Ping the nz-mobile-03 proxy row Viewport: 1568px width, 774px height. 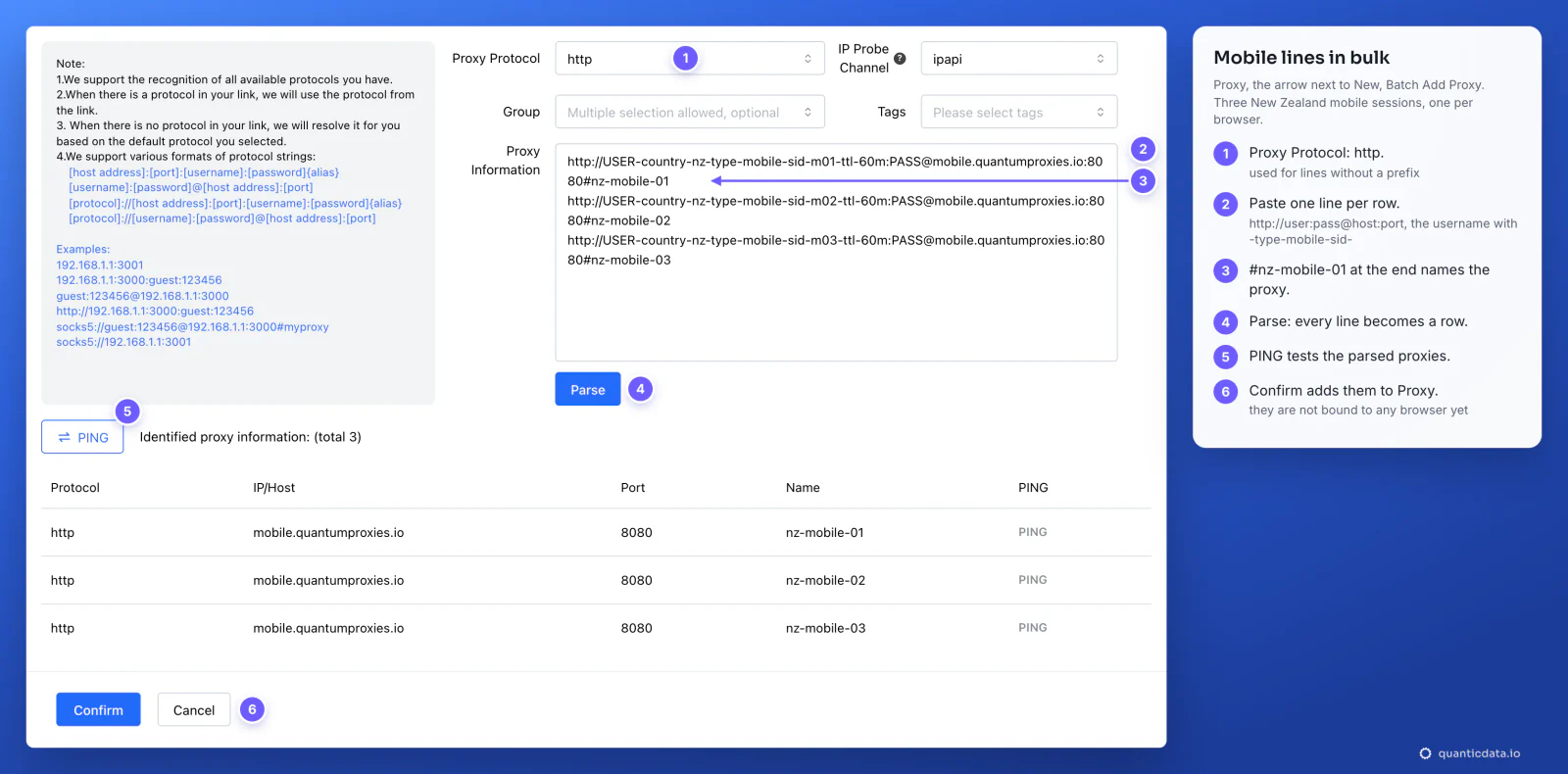[1033, 628]
